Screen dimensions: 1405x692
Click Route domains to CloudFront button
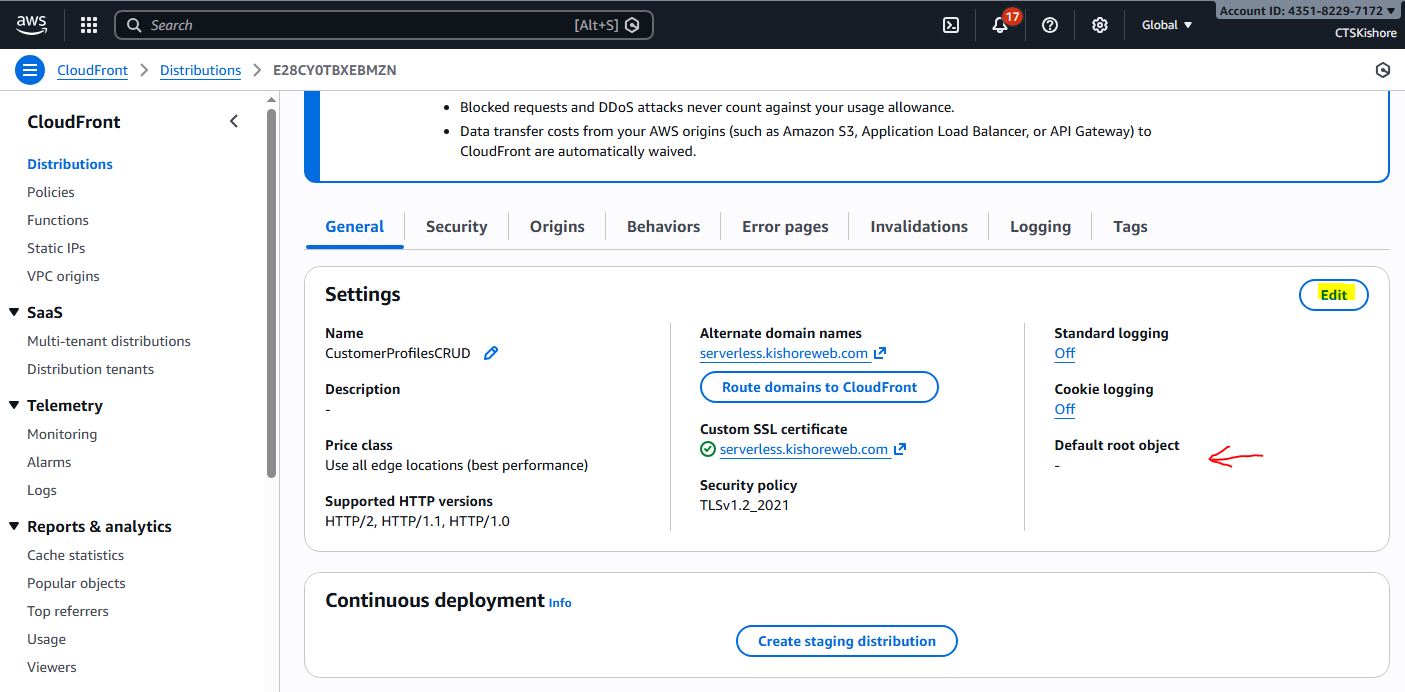819,387
